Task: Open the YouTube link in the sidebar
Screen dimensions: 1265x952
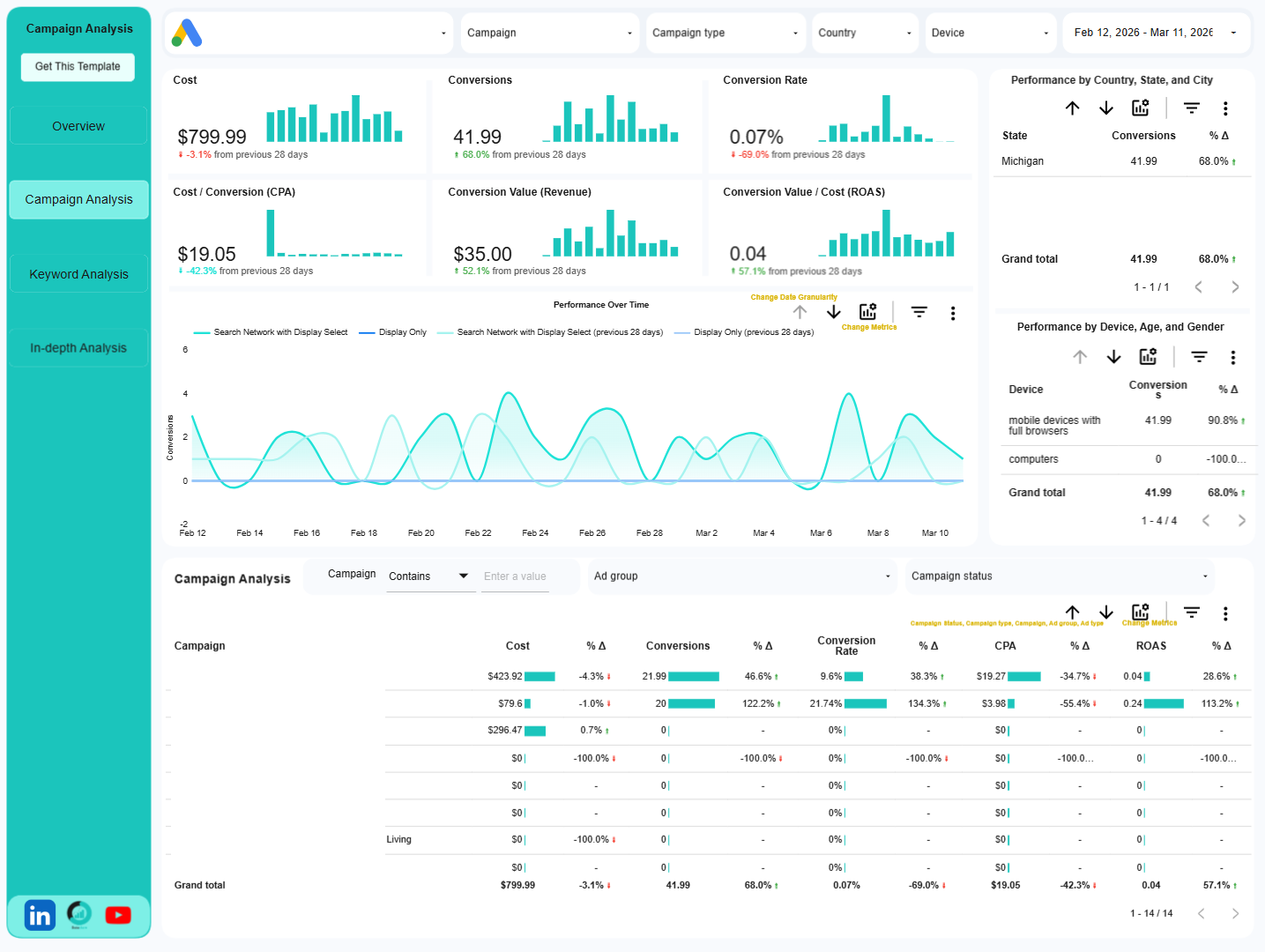Action: [117, 915]
